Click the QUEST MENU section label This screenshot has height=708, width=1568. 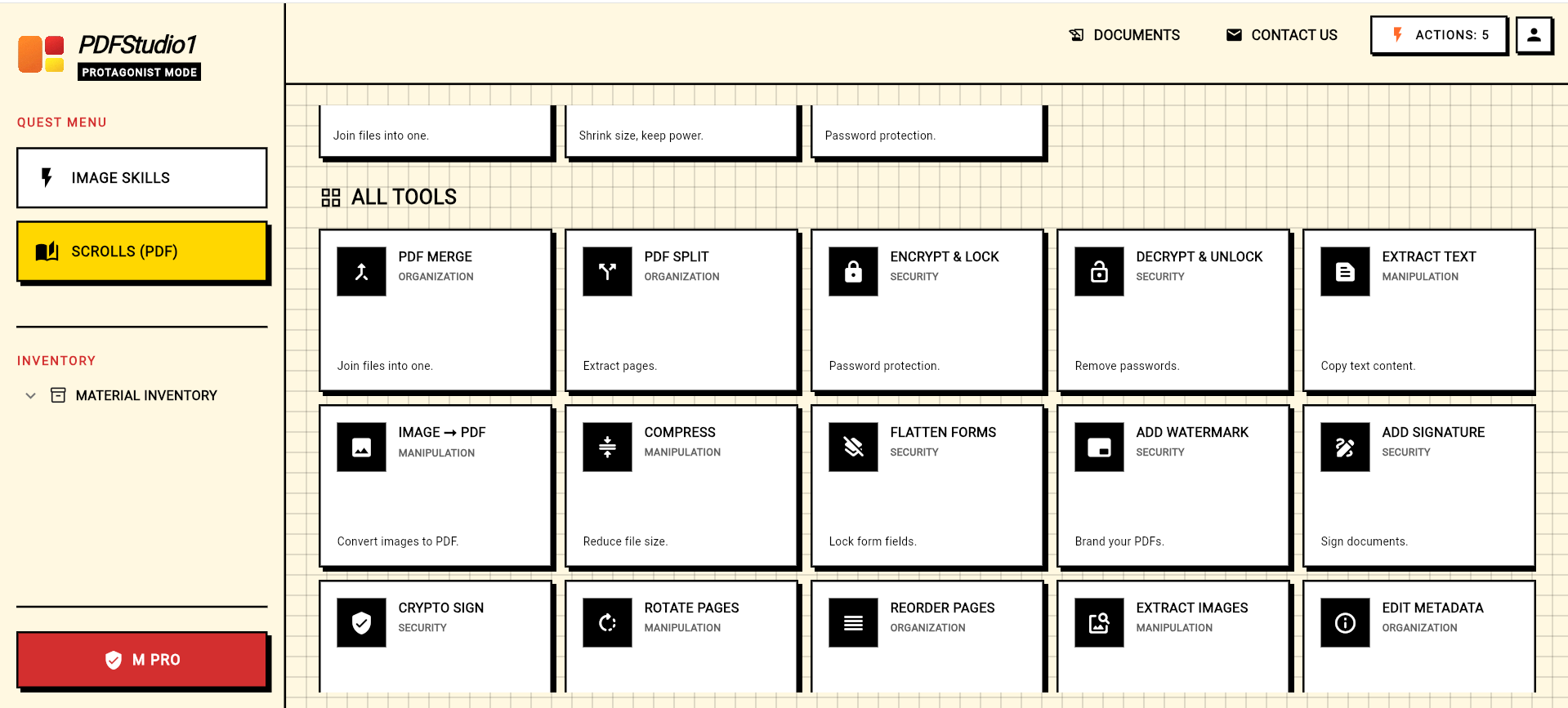[x=62, y=122]
